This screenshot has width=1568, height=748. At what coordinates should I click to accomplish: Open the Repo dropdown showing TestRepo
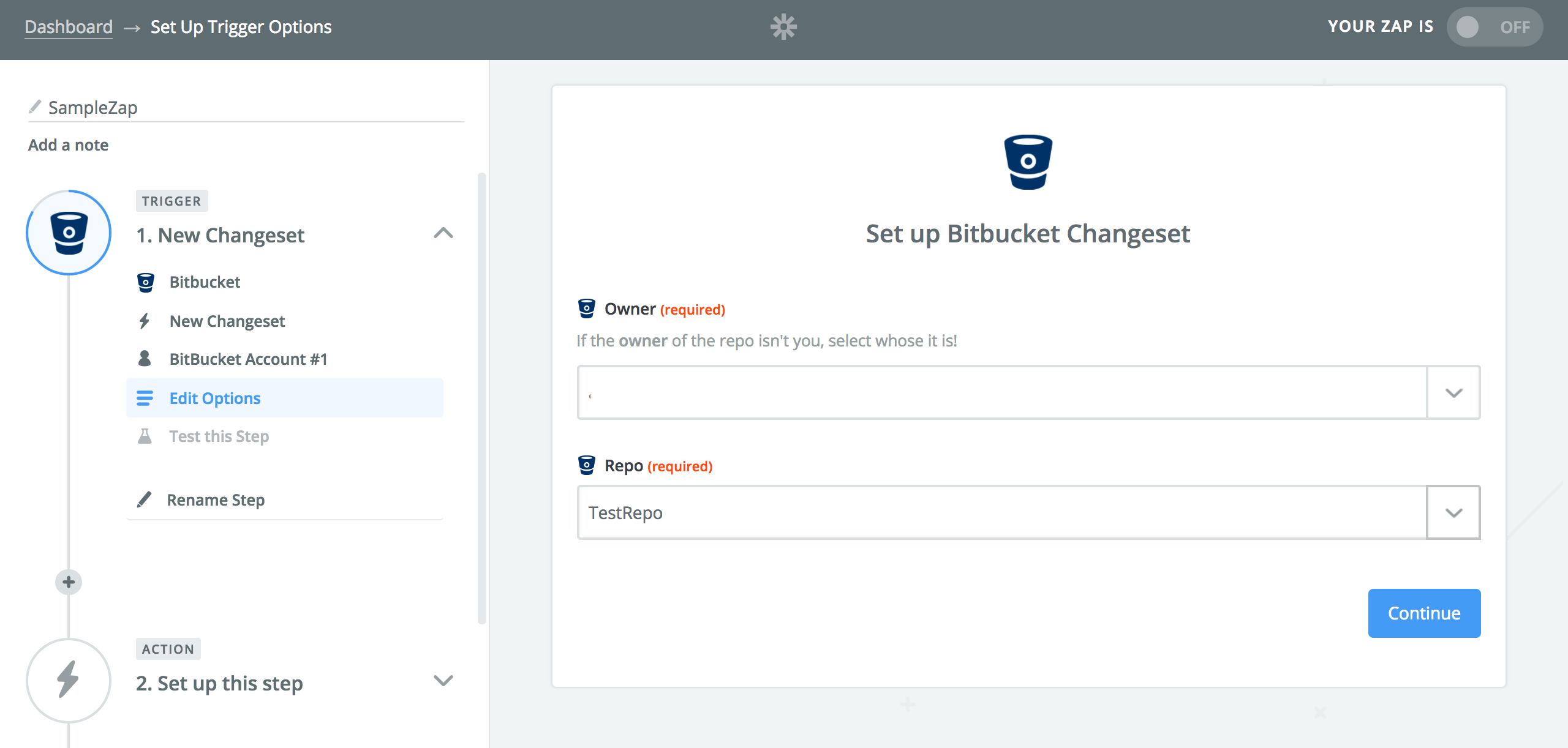click(x=1453, y=512)
